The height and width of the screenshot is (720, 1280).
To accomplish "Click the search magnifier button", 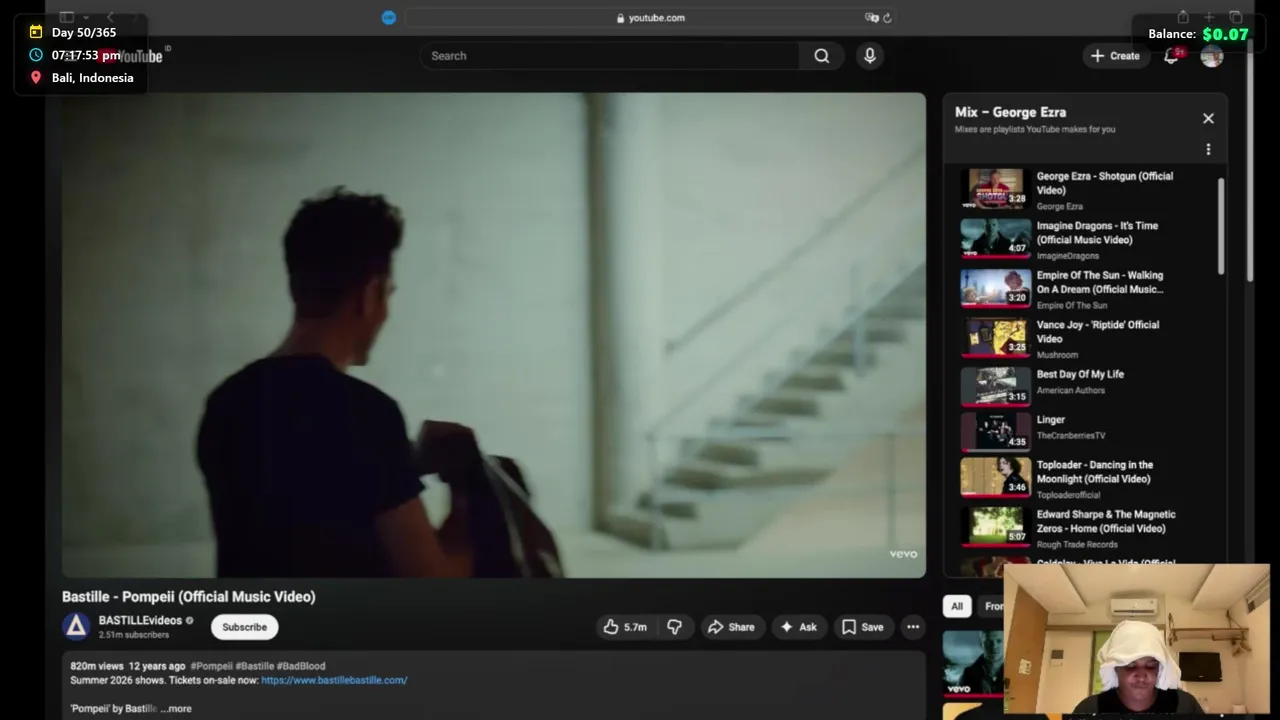I will pos(821,56).
